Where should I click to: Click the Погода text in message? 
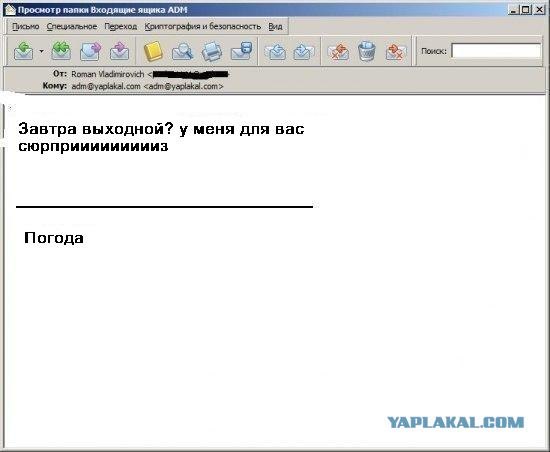pyautogui.click(x=54, y=238)
